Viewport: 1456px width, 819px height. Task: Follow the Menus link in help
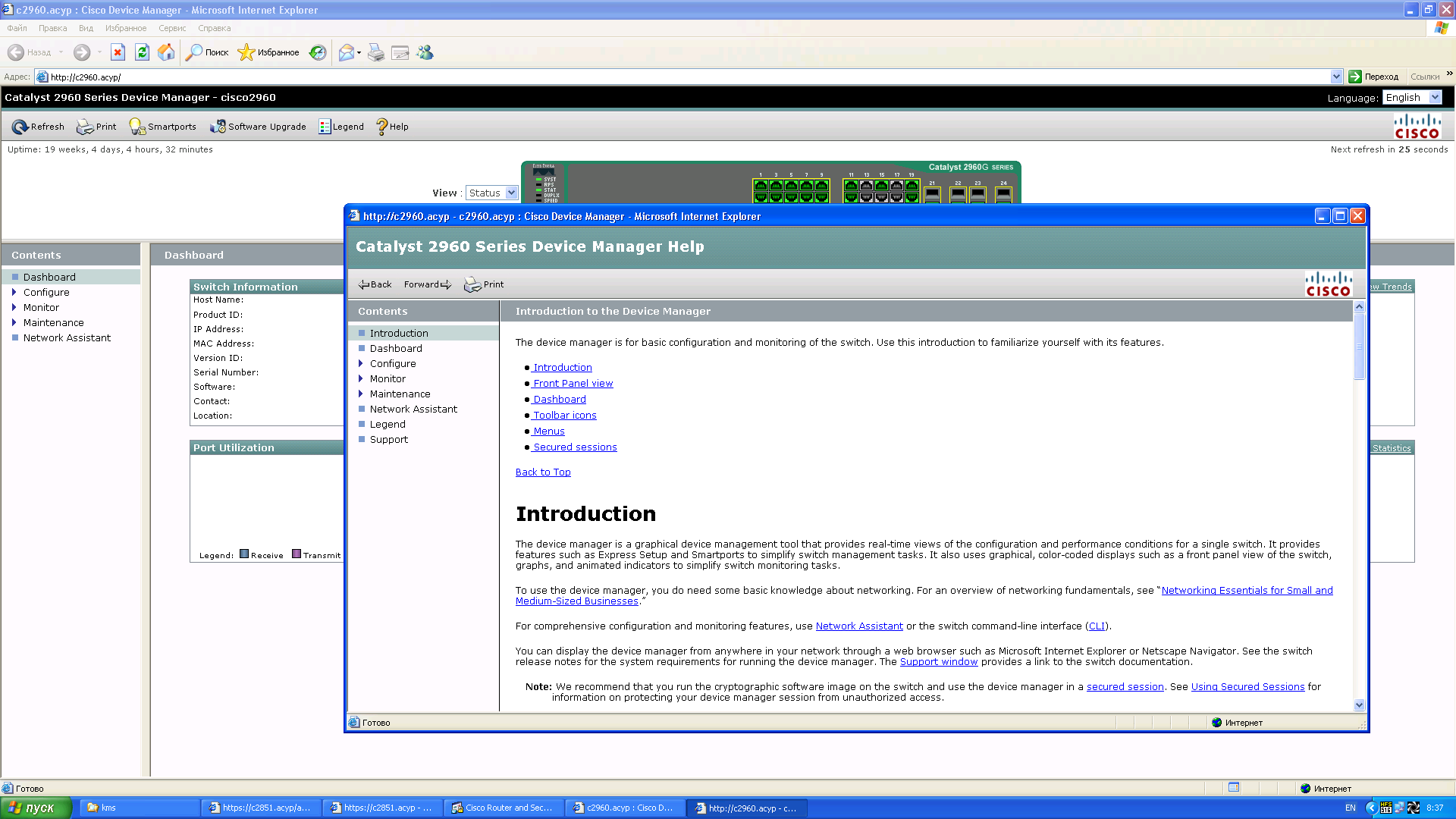[548, 431]
